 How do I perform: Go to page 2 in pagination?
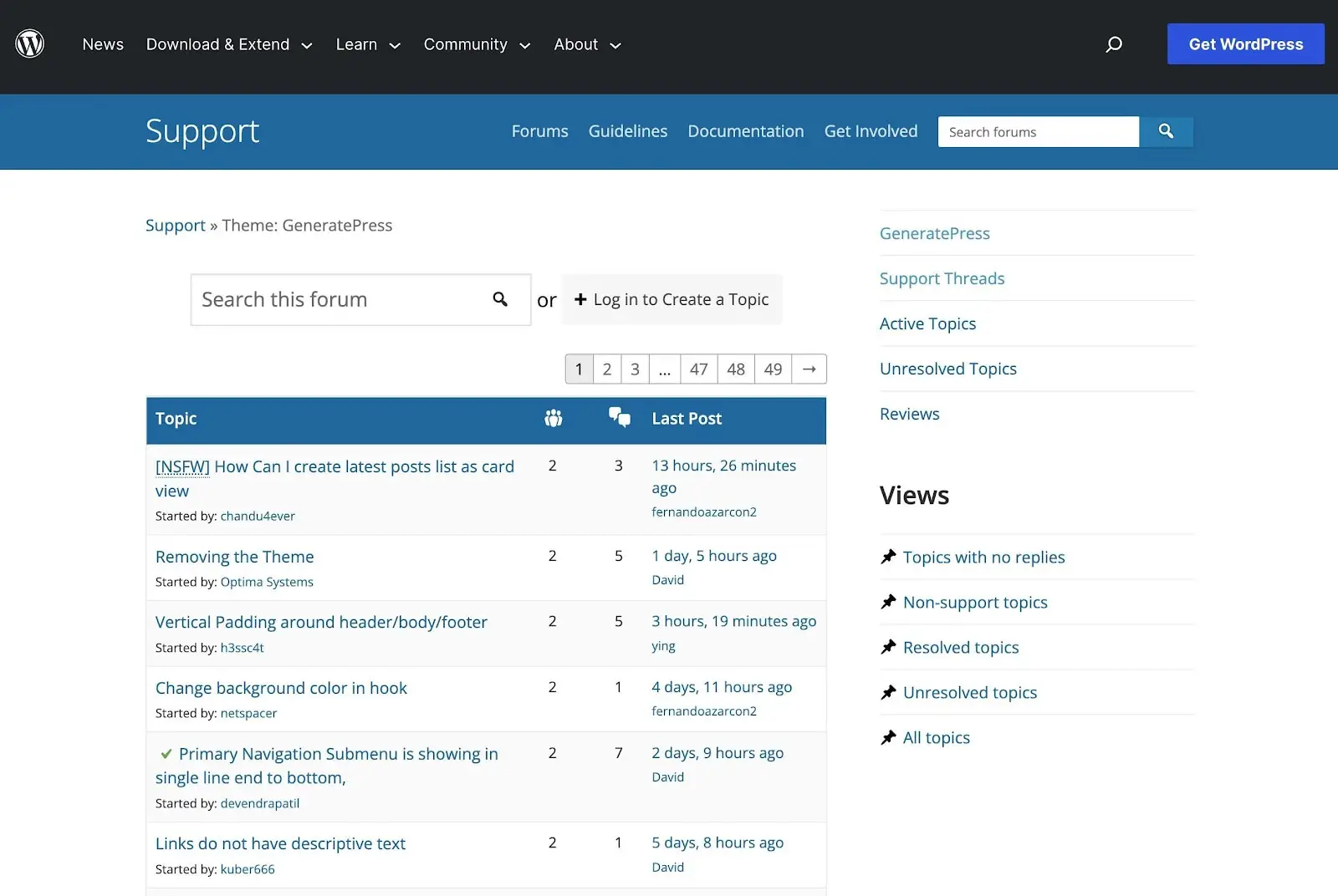tap(607, 369)
